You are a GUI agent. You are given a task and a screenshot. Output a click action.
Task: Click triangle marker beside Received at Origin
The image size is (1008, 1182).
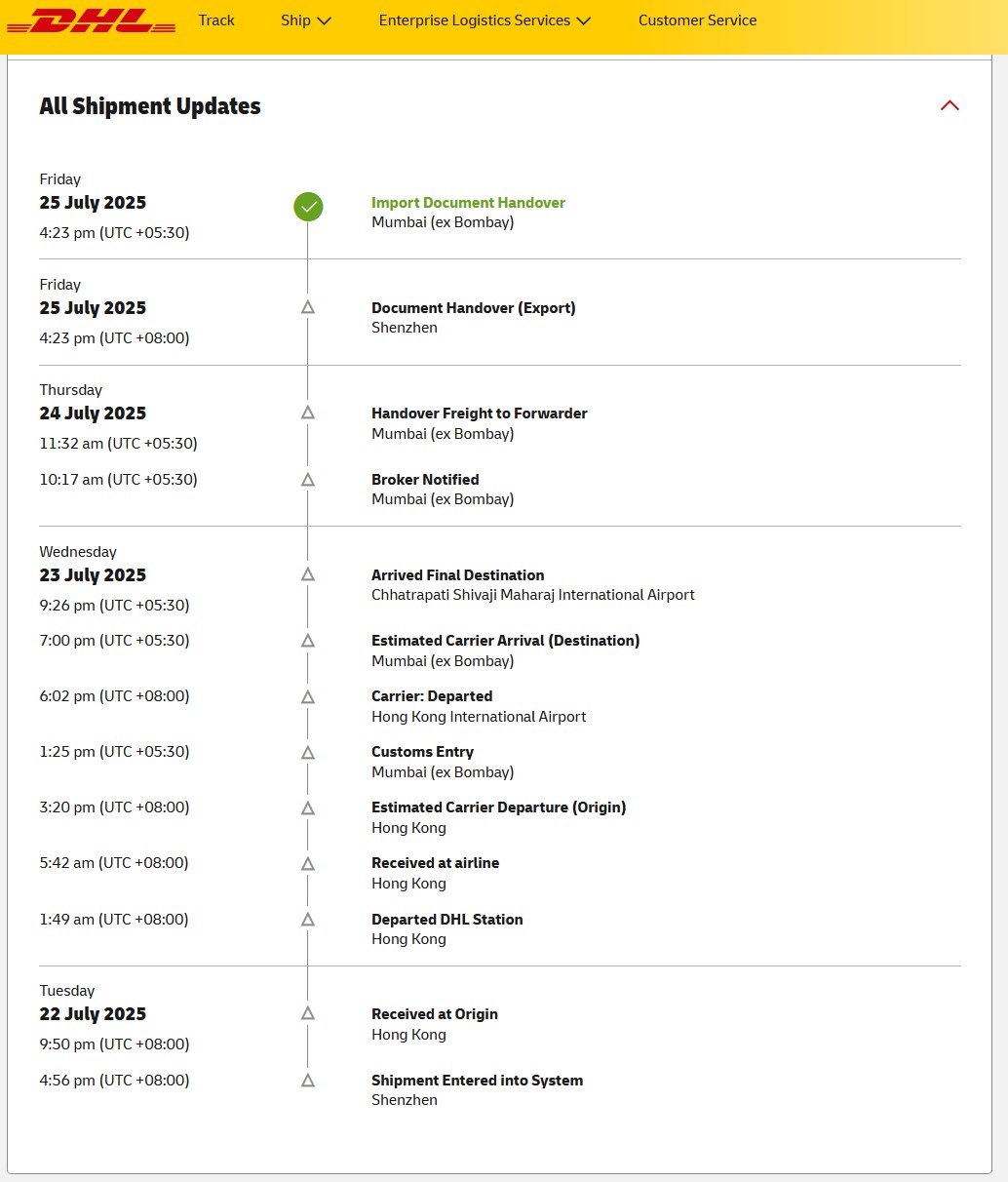308,1014
